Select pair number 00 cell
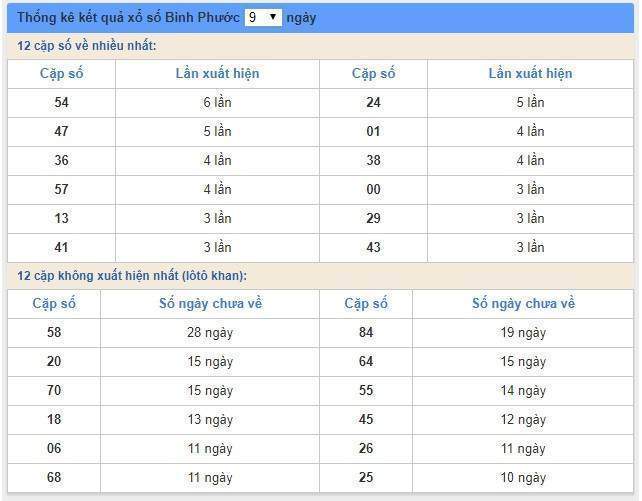Image resolution: width=642 pixels, height=501 pixels. click(373, 190)
